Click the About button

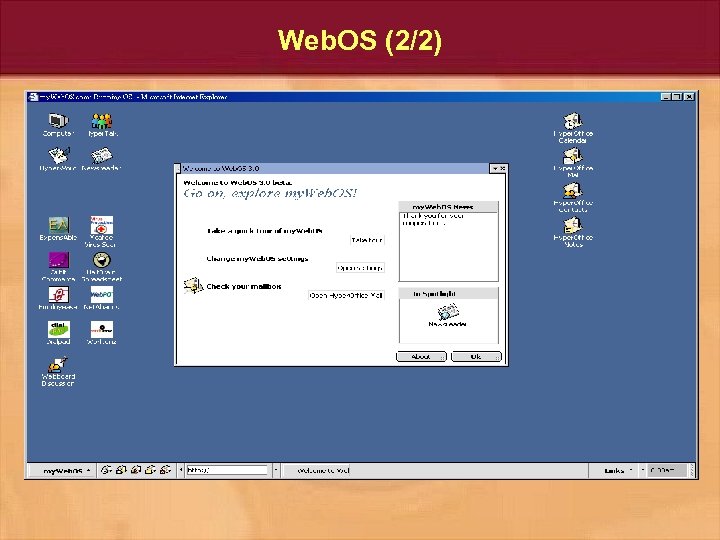pyautogui.click(x=421, y=357)
